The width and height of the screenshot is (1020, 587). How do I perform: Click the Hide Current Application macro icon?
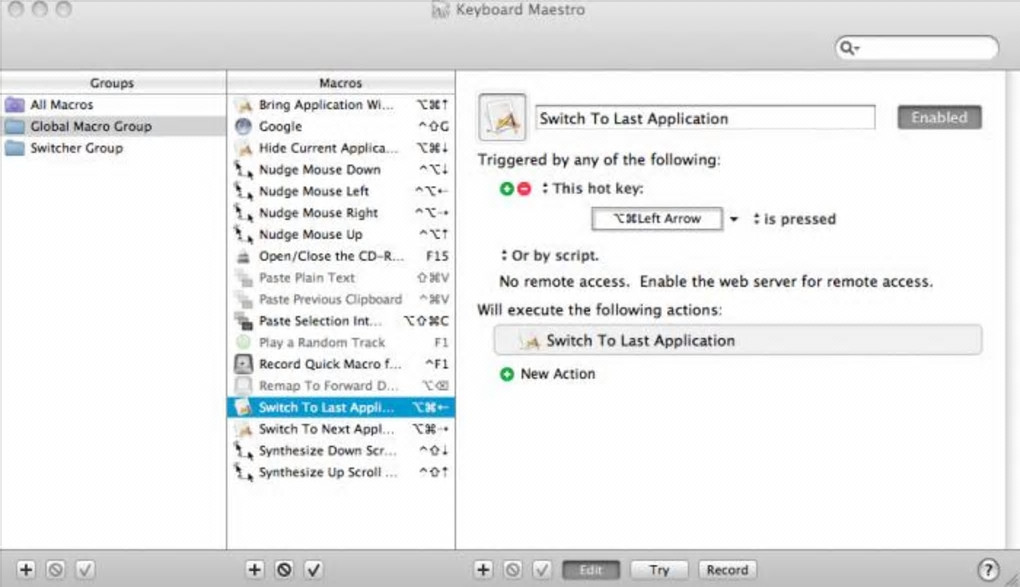pyautogui.click(x=243, y=148)
